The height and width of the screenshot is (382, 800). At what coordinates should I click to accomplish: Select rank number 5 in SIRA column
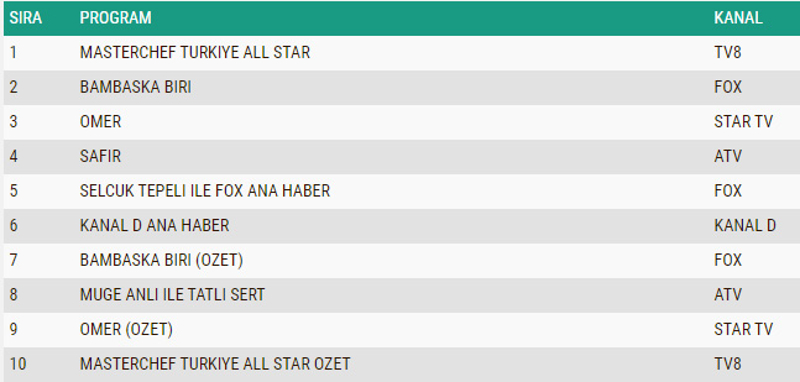click(13, 191)
